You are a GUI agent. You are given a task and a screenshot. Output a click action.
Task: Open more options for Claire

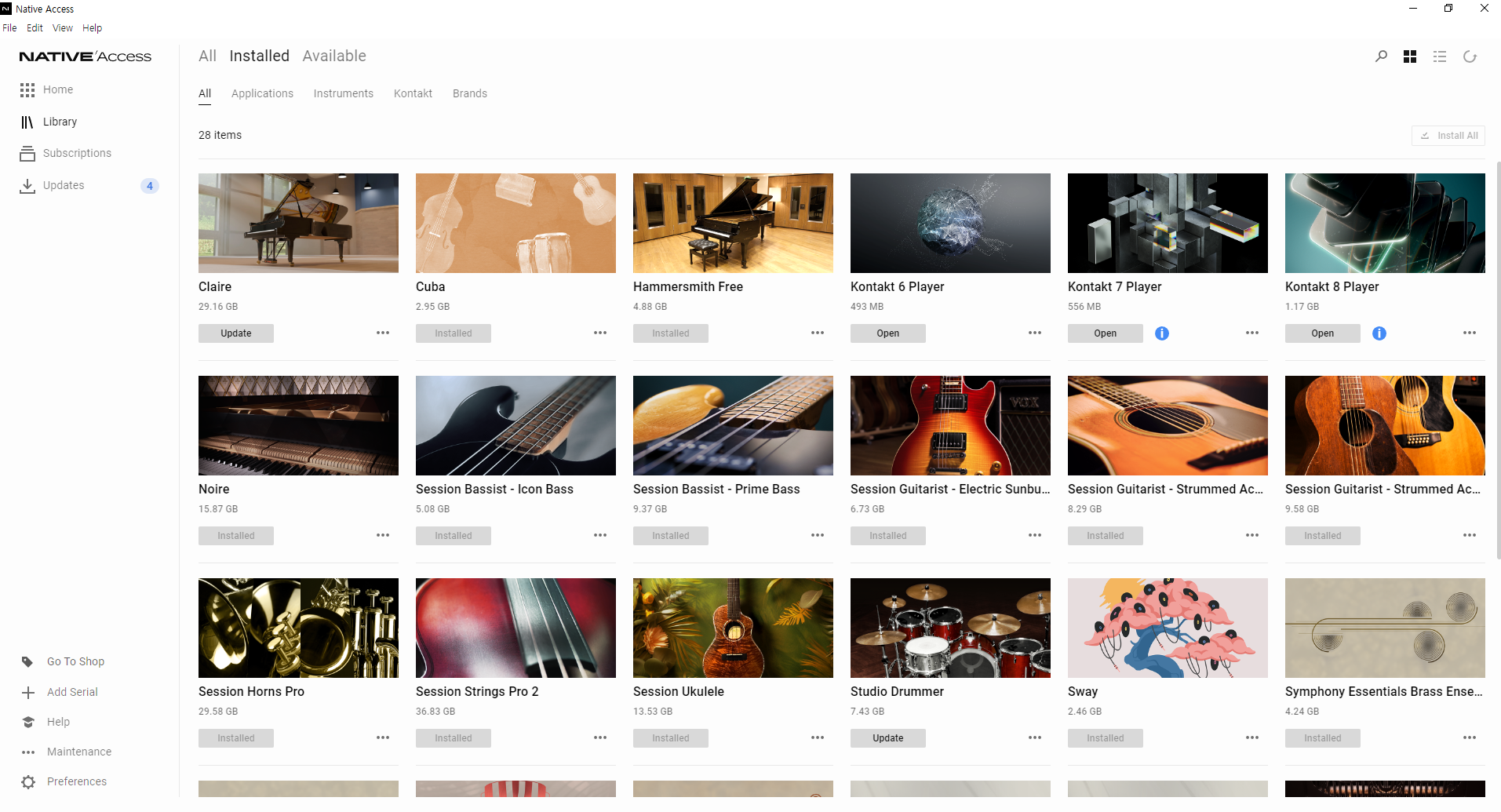[x=383, y=333]
